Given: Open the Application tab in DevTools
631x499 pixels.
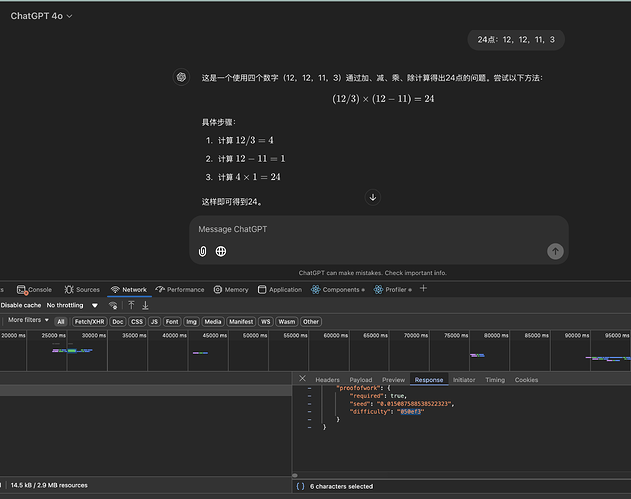Looking at the screenshot, I should click(280, 290).
